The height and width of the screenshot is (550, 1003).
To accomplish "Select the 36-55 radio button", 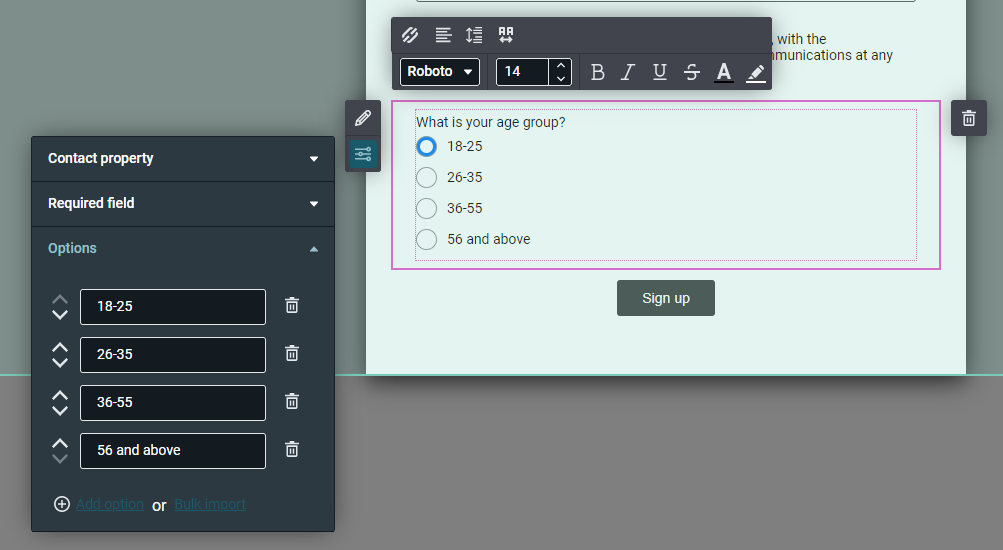I will (x=427, y=208).
